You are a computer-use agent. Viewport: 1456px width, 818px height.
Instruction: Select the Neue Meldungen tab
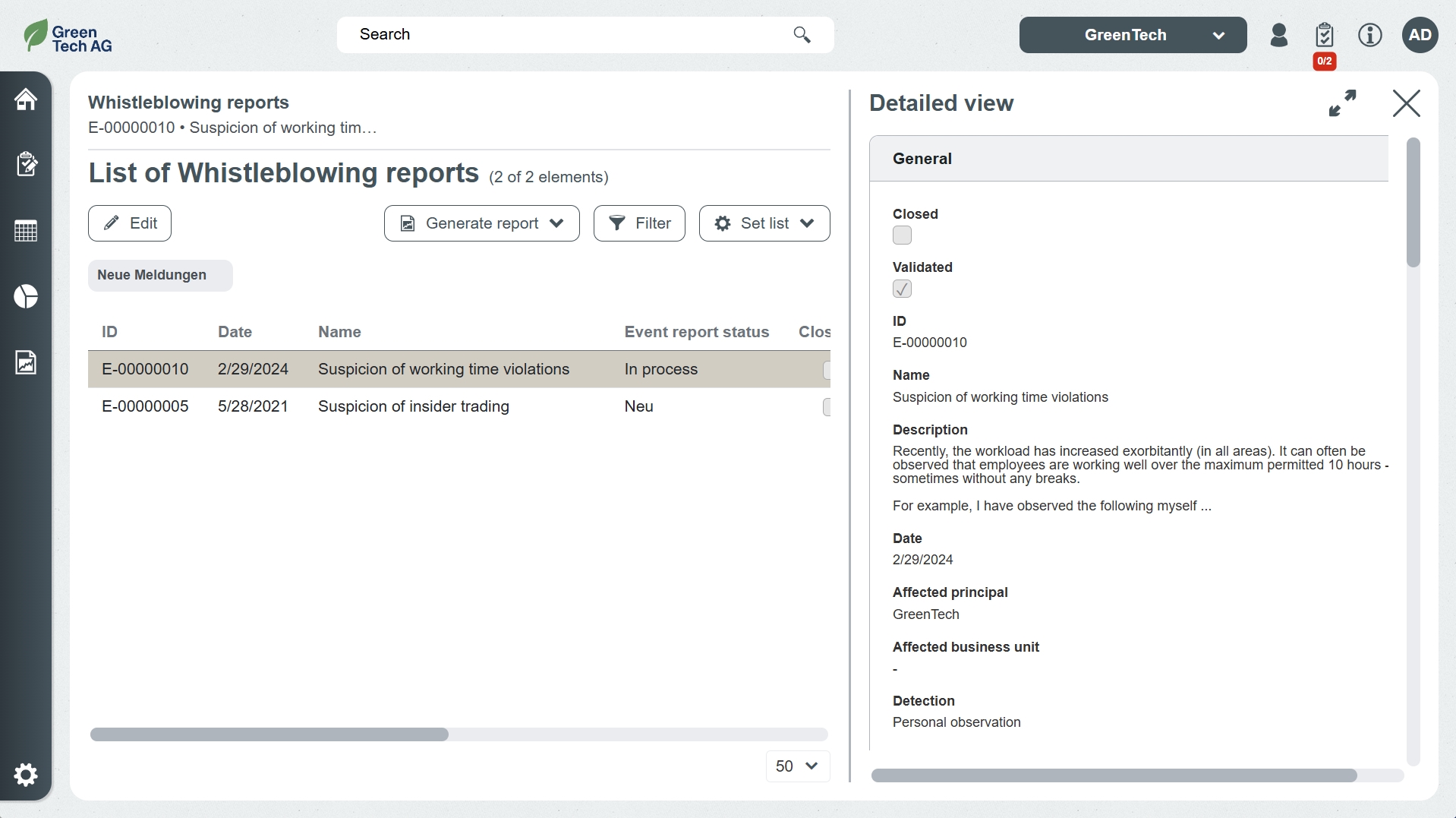(x=160, y=275)
